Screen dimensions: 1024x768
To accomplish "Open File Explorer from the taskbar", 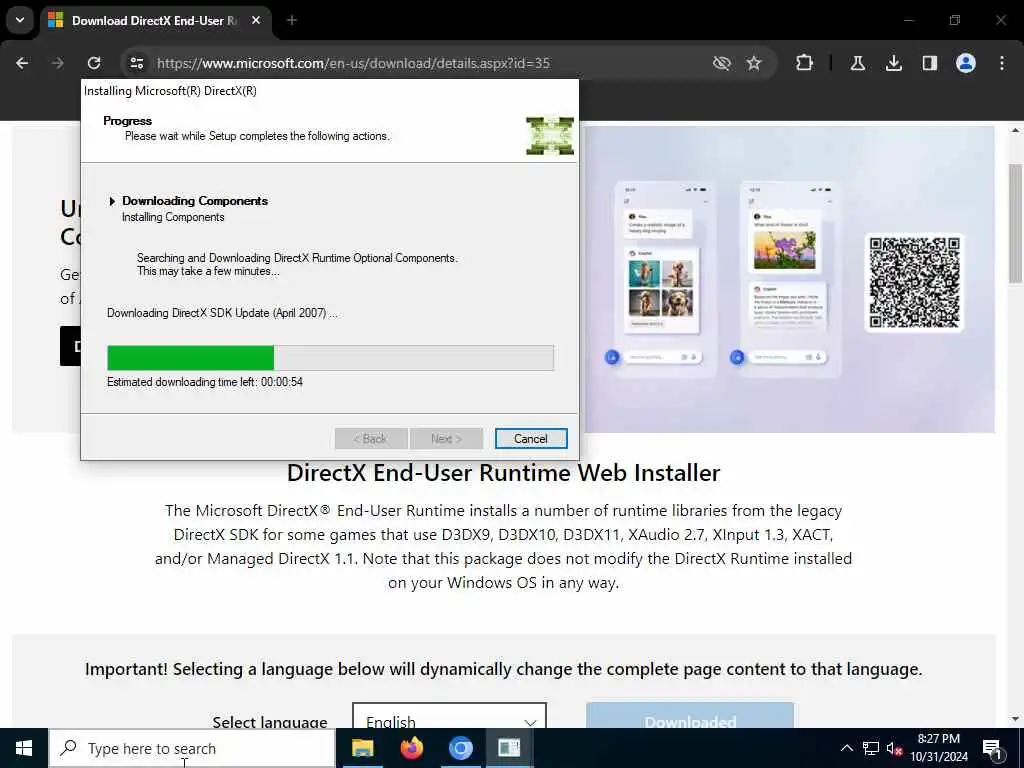I will [362, 748].
